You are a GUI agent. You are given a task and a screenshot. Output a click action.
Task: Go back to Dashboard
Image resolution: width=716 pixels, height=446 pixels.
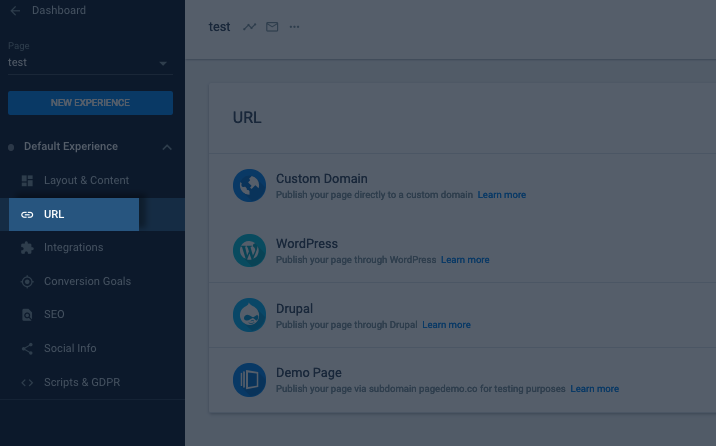[59, 10]
